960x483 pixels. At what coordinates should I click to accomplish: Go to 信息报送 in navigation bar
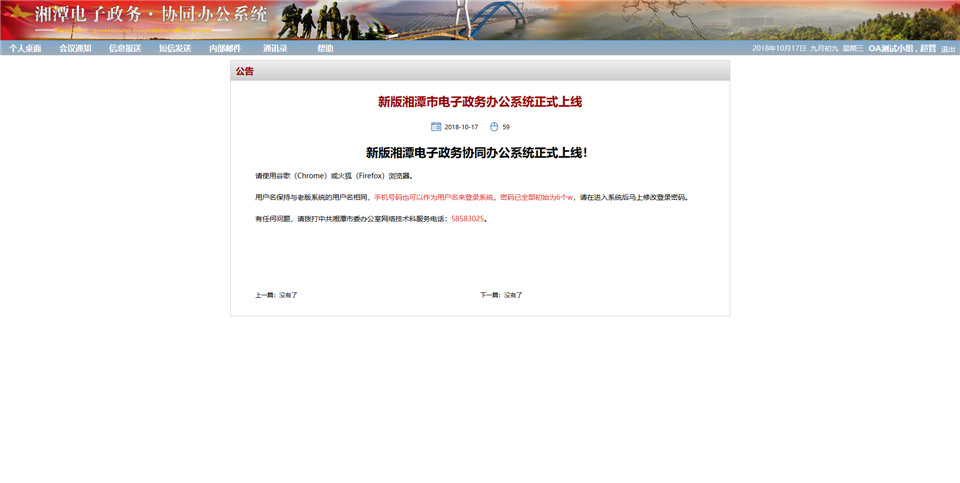coord(125,48)
